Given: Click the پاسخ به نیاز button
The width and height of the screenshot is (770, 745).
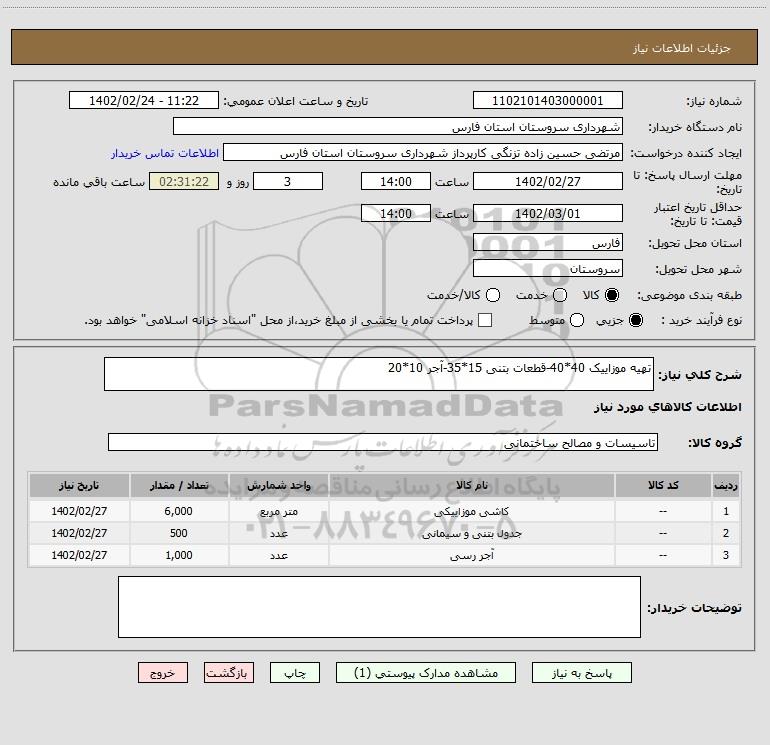Looking at the screenshot, I should 581,673.
